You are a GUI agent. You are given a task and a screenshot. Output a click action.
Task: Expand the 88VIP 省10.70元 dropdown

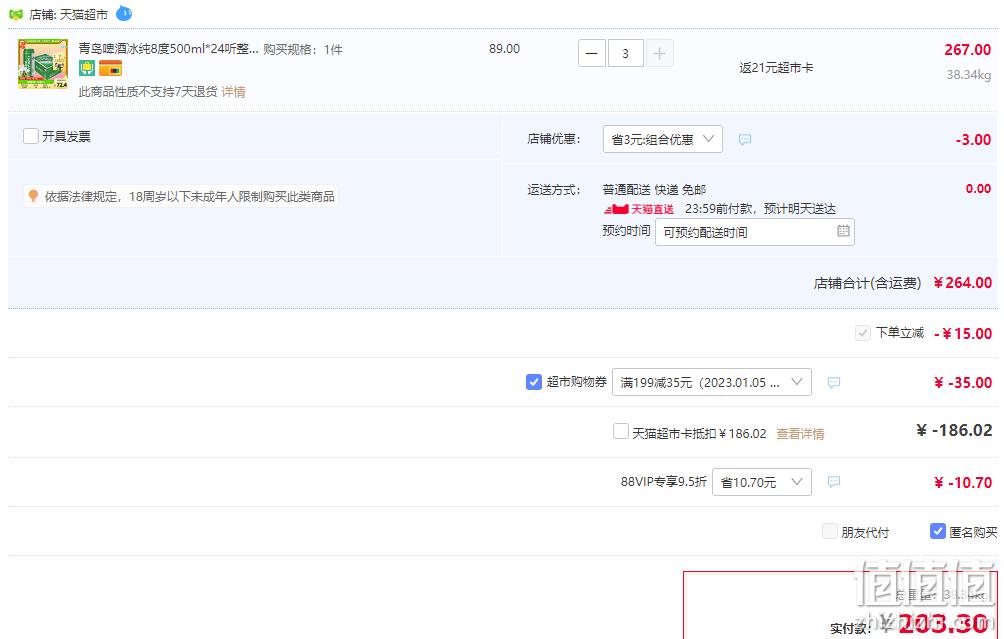point(762,482)
